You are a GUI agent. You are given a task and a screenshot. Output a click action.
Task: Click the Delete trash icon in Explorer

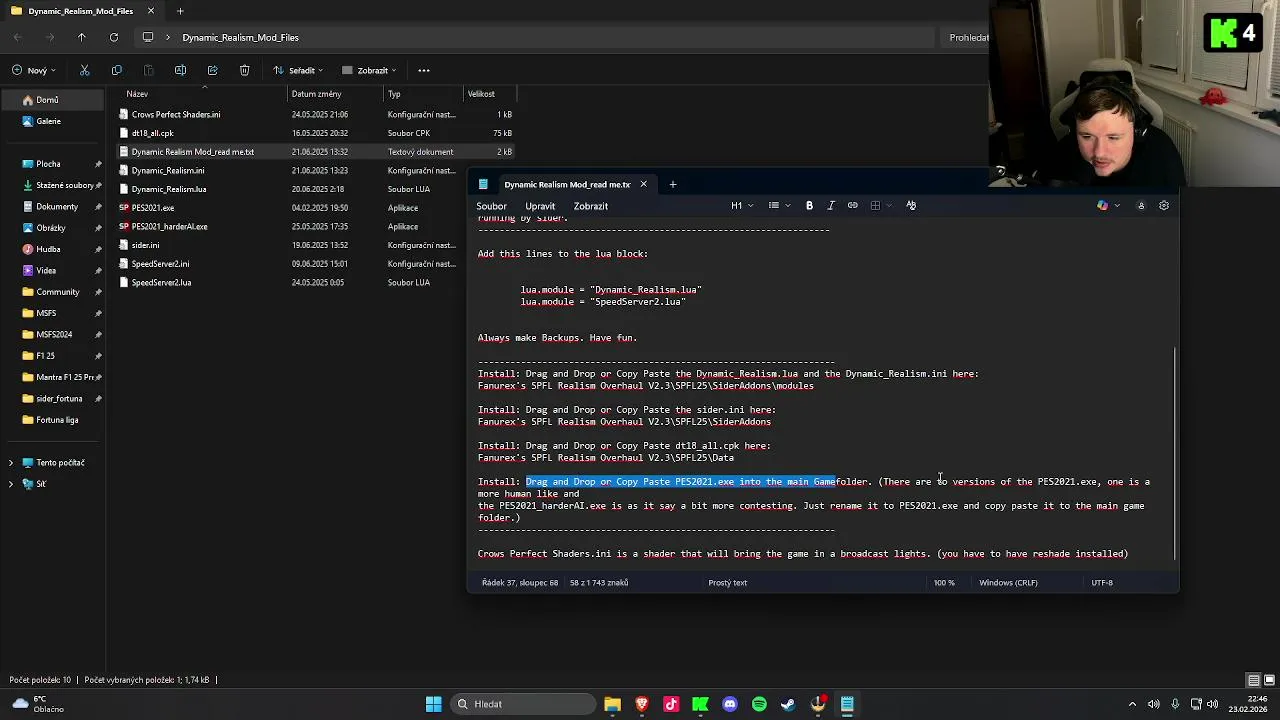[x=244, y=70]
